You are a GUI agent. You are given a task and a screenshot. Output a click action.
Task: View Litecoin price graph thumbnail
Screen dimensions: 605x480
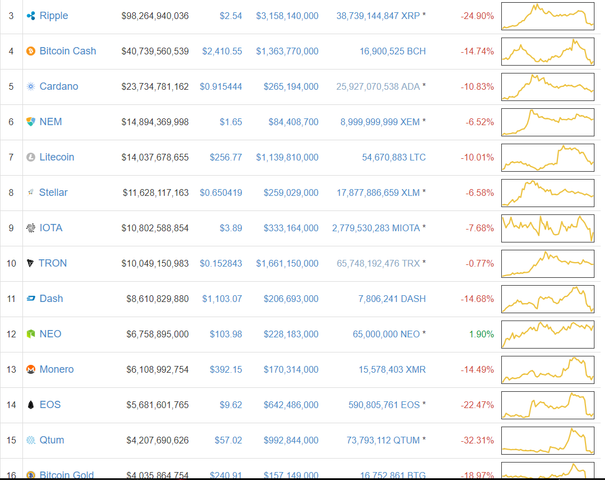pos(548,157)
